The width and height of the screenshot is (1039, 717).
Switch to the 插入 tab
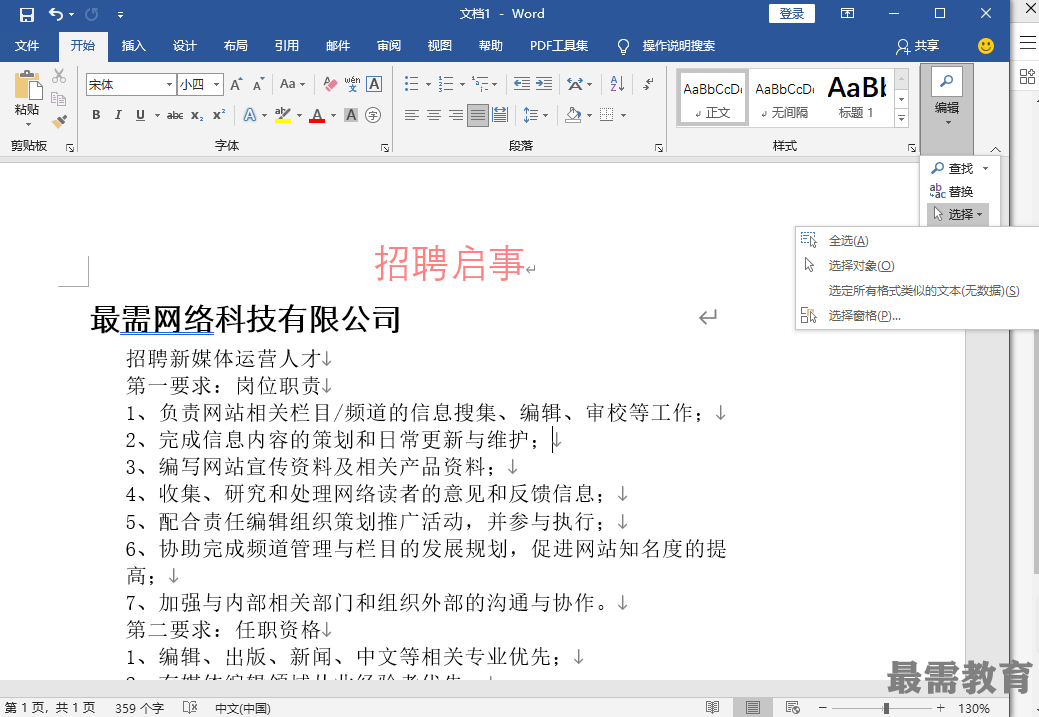pyautogui.click(x=133, y=46)
